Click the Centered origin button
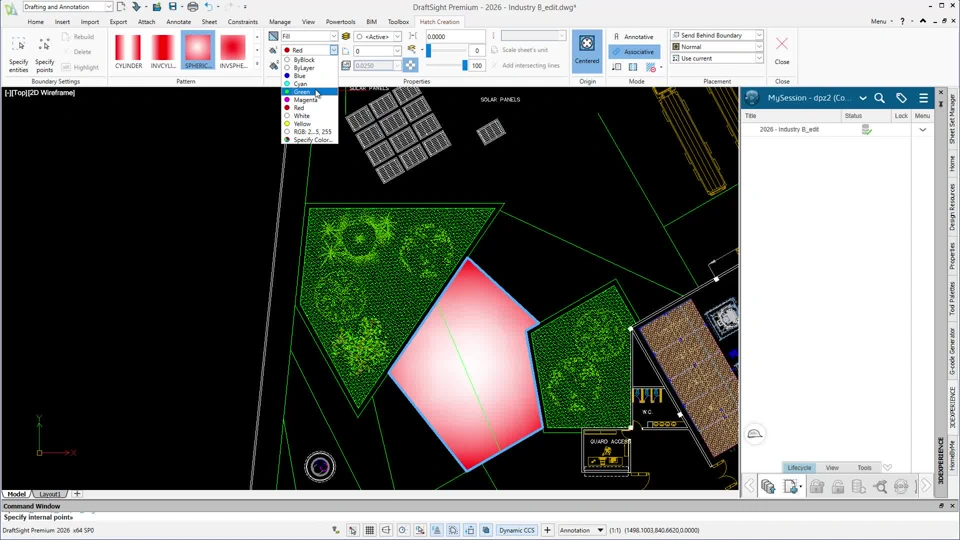960x540 pixels. pyautogui.click(x=587, y=51)
